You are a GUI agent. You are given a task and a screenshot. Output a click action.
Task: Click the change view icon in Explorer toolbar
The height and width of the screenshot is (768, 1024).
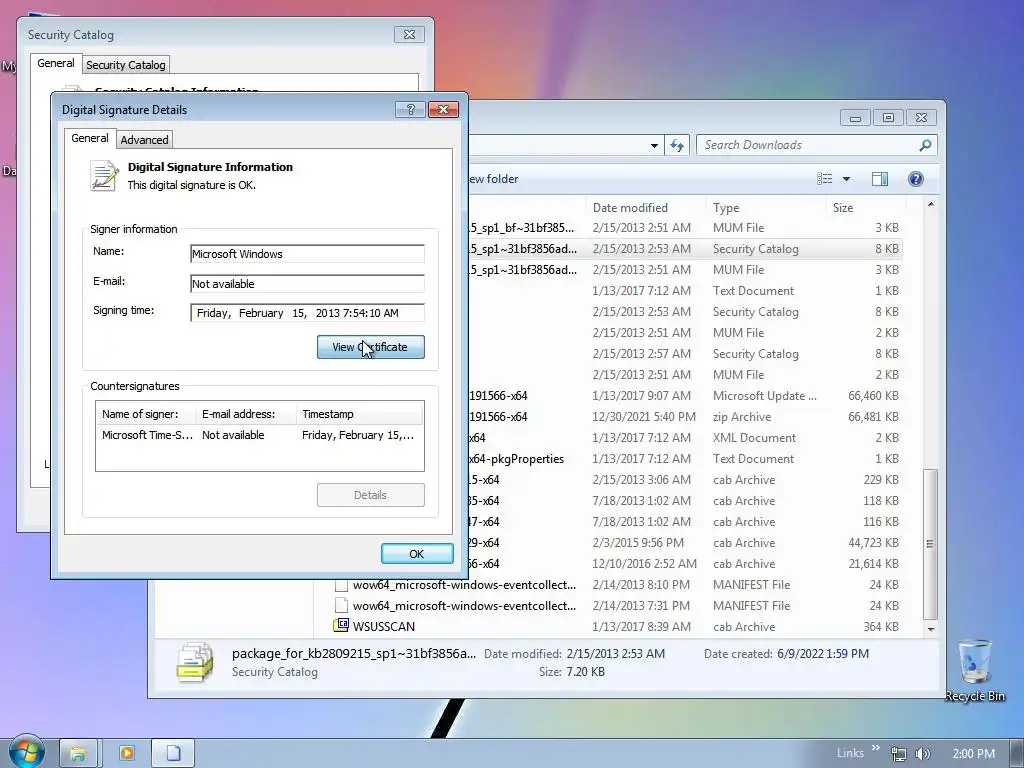pos(825,179)
